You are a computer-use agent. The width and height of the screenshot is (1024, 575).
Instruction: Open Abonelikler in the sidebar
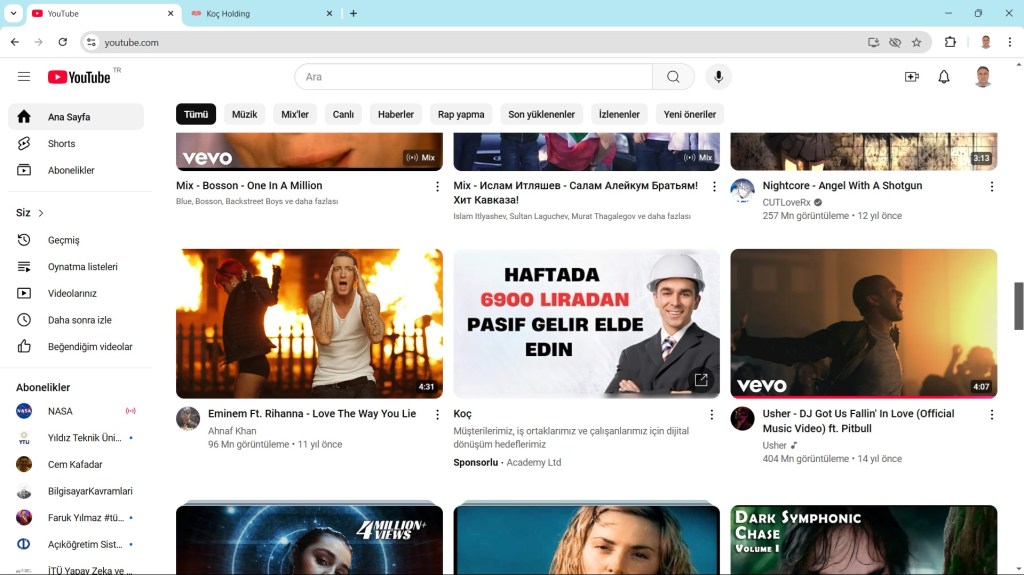click(71, 170)
